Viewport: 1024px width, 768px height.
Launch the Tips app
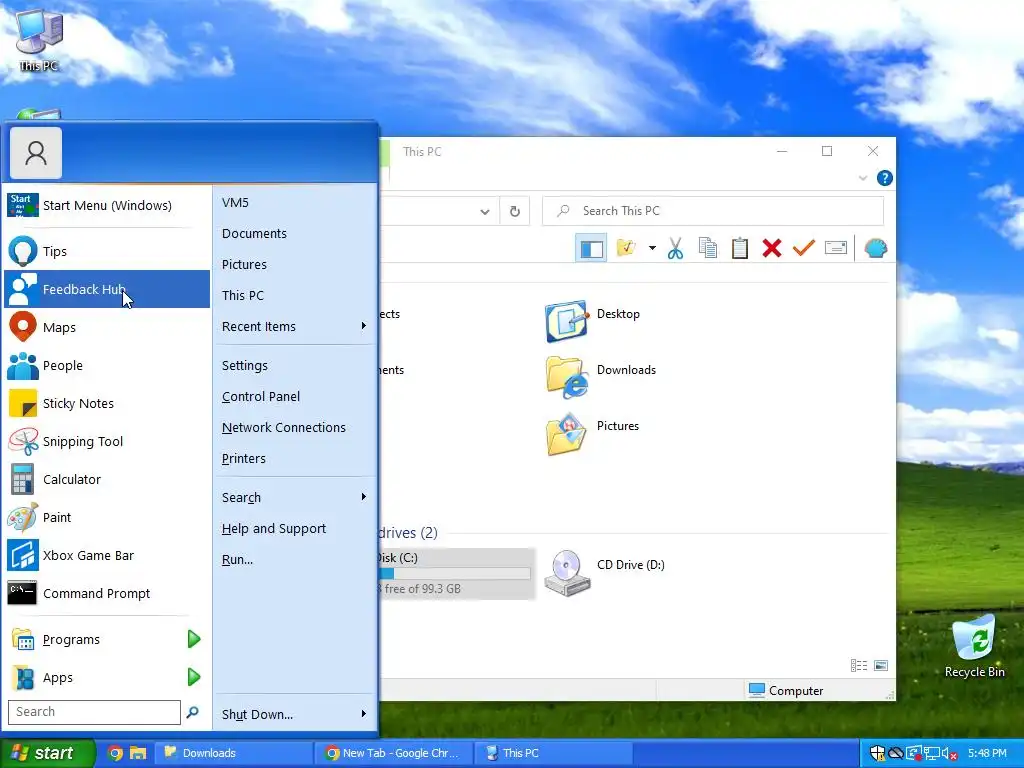tap(107, 251)
